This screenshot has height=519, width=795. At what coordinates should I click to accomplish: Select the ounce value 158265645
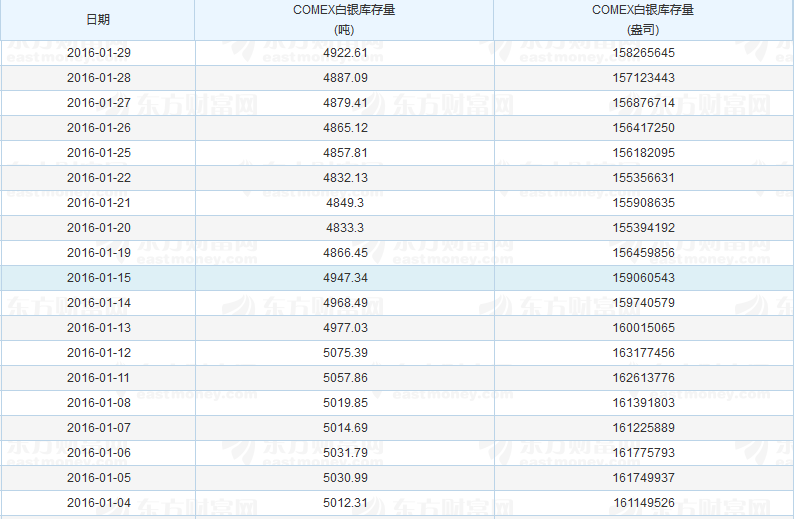tap(643, 53)
